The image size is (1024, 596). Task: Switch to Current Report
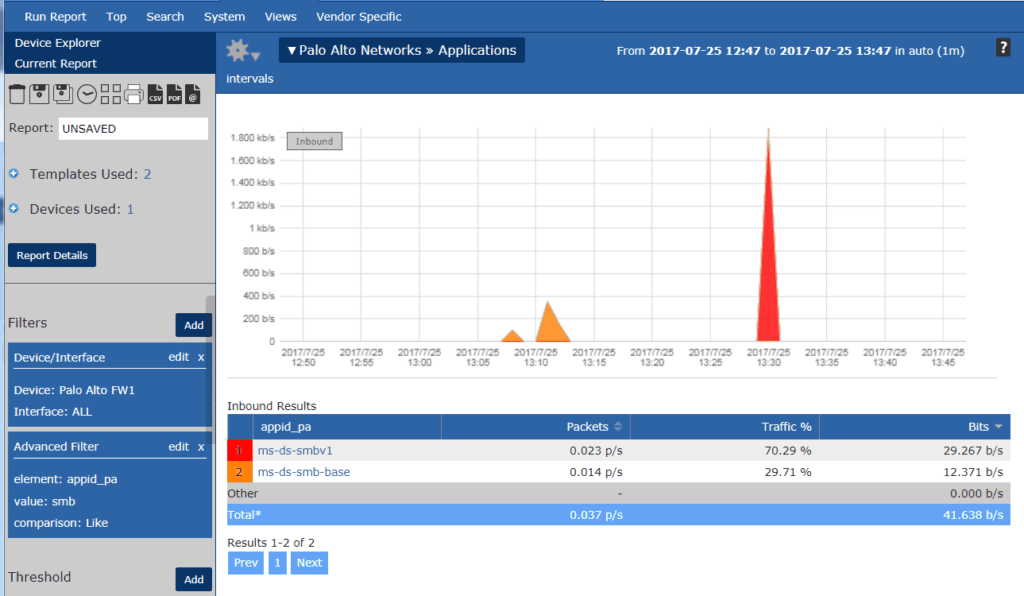56,63
